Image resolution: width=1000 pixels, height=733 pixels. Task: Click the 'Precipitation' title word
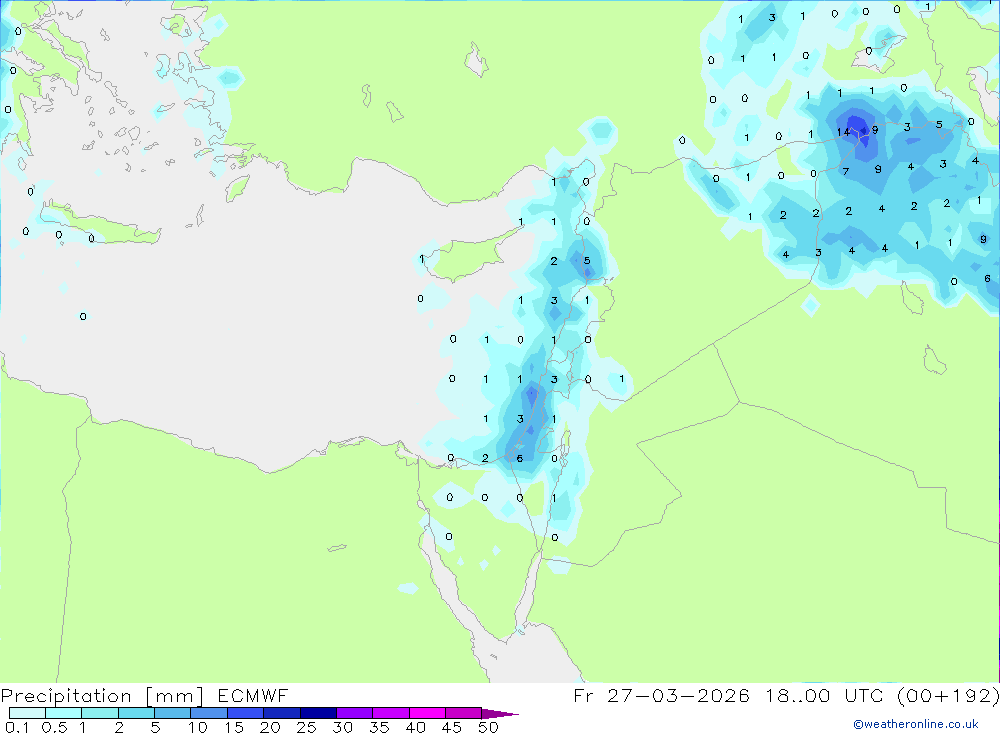coord(66,696)
